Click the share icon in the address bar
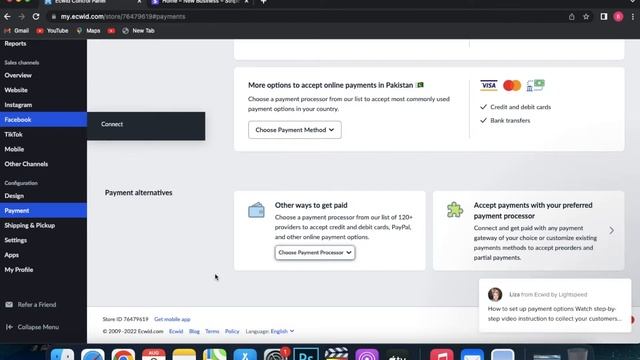This screenshot has width=640, height=360. [571, 17]
